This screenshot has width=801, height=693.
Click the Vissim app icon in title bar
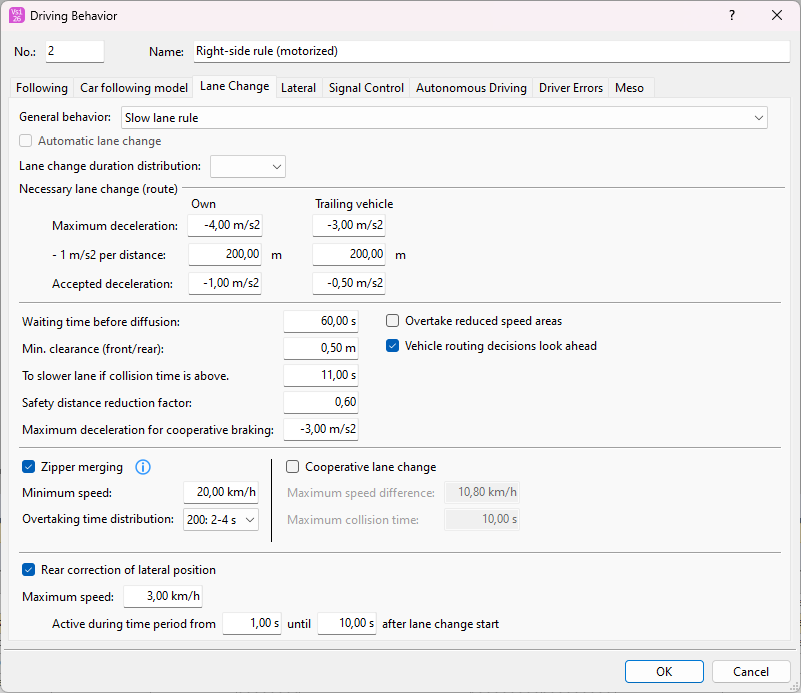(x=16, y=15)
